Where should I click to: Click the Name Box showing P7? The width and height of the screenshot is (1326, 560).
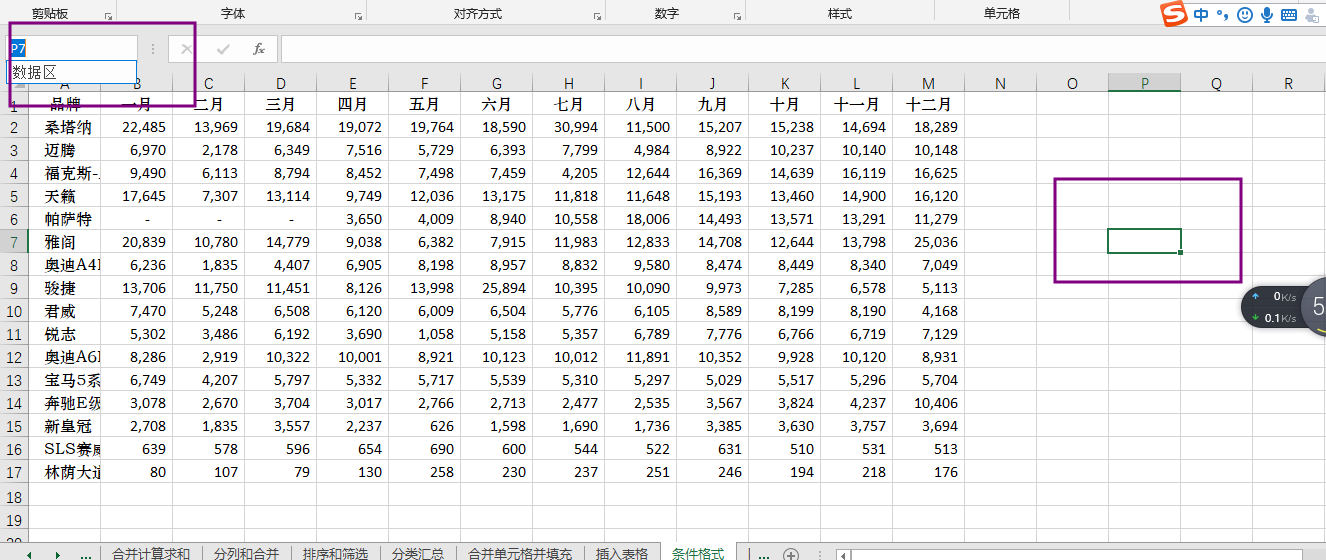click(x=72, y=48)
